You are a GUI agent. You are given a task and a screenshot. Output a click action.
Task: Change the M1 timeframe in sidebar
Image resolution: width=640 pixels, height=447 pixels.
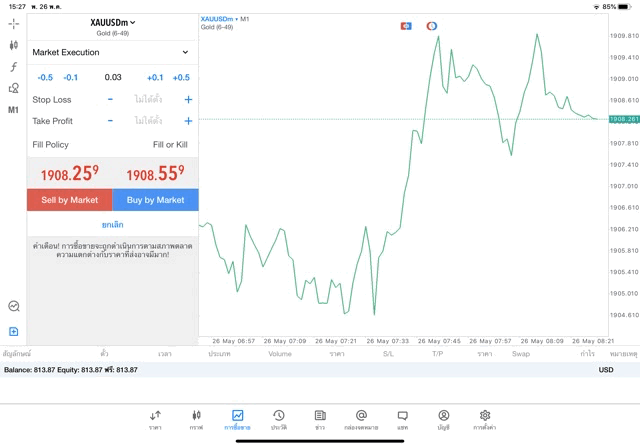click(x=13, y=110)
